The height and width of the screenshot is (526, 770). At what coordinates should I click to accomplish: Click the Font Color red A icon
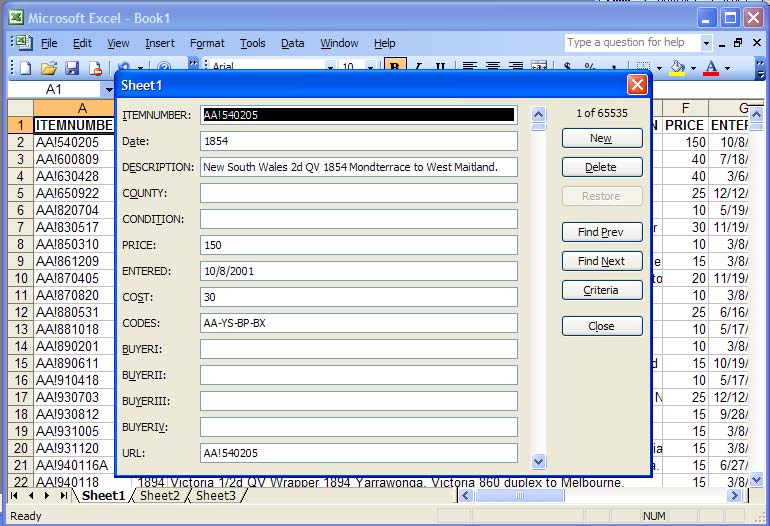coord(711,67)
